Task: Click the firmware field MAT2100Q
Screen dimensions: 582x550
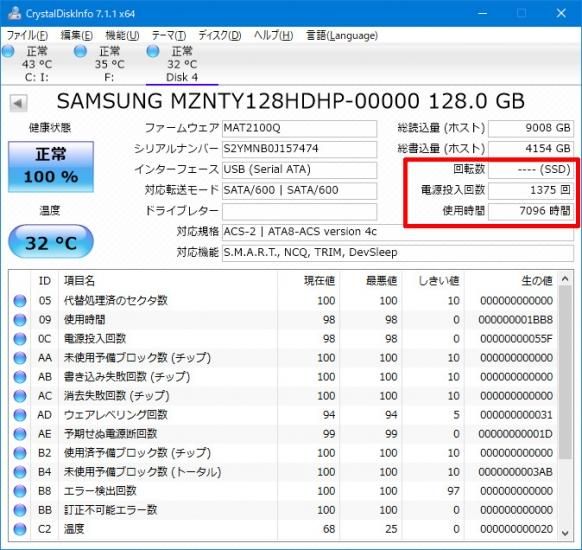Action: click(299, 128)
